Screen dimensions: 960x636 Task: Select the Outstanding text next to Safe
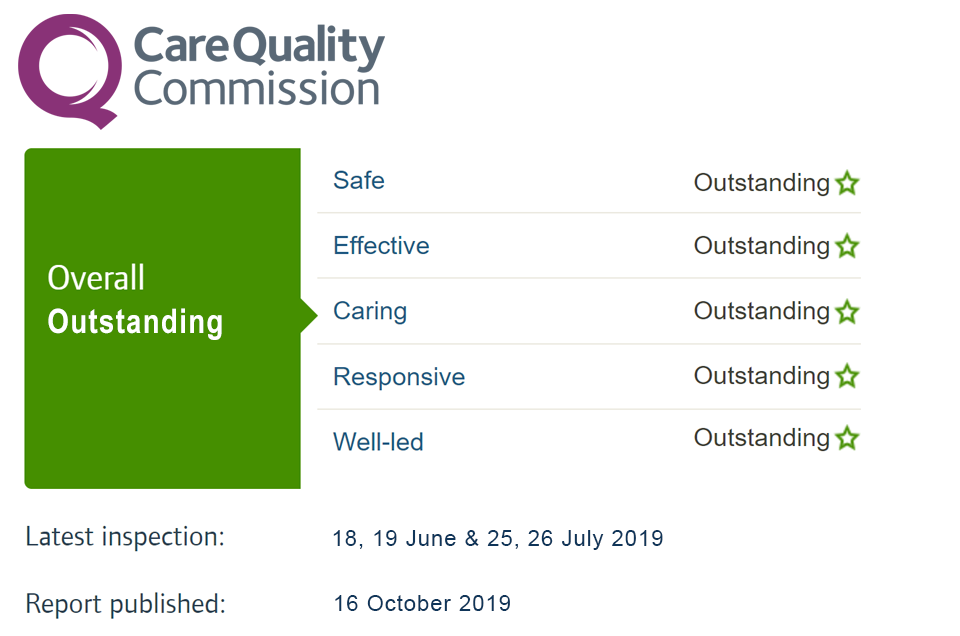762,183
